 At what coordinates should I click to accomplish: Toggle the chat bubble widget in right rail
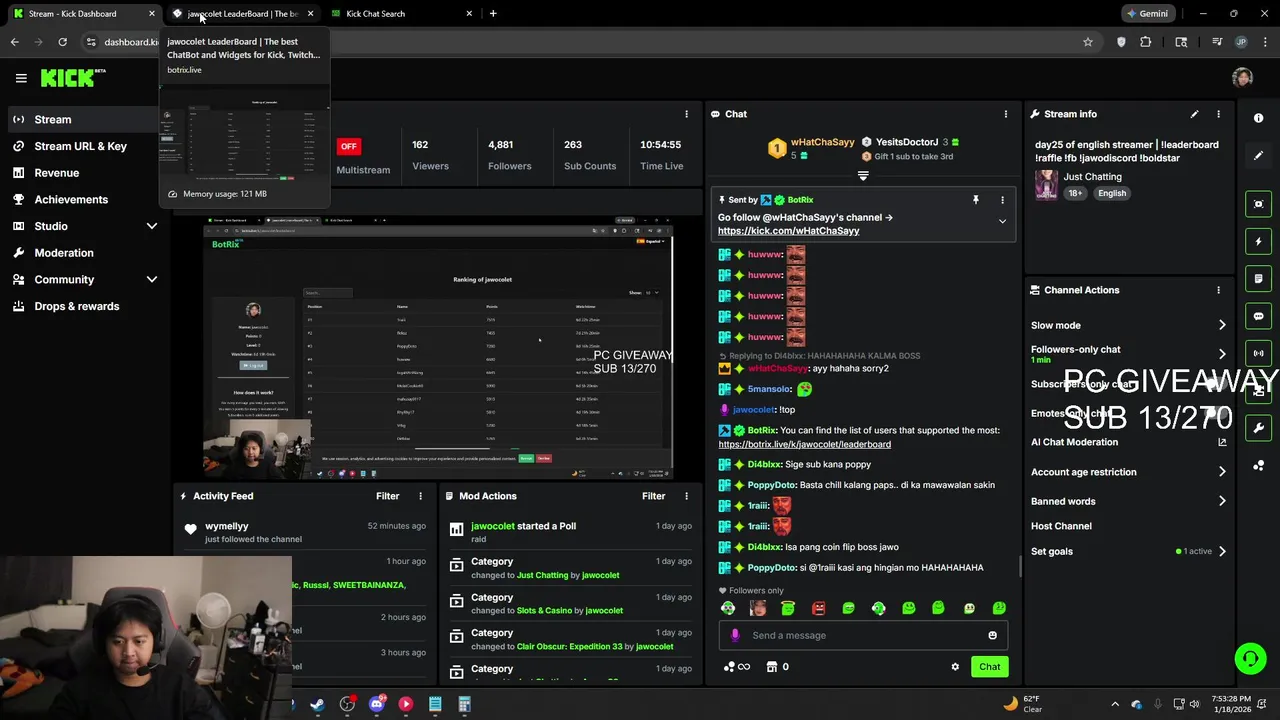point(1258,316)
